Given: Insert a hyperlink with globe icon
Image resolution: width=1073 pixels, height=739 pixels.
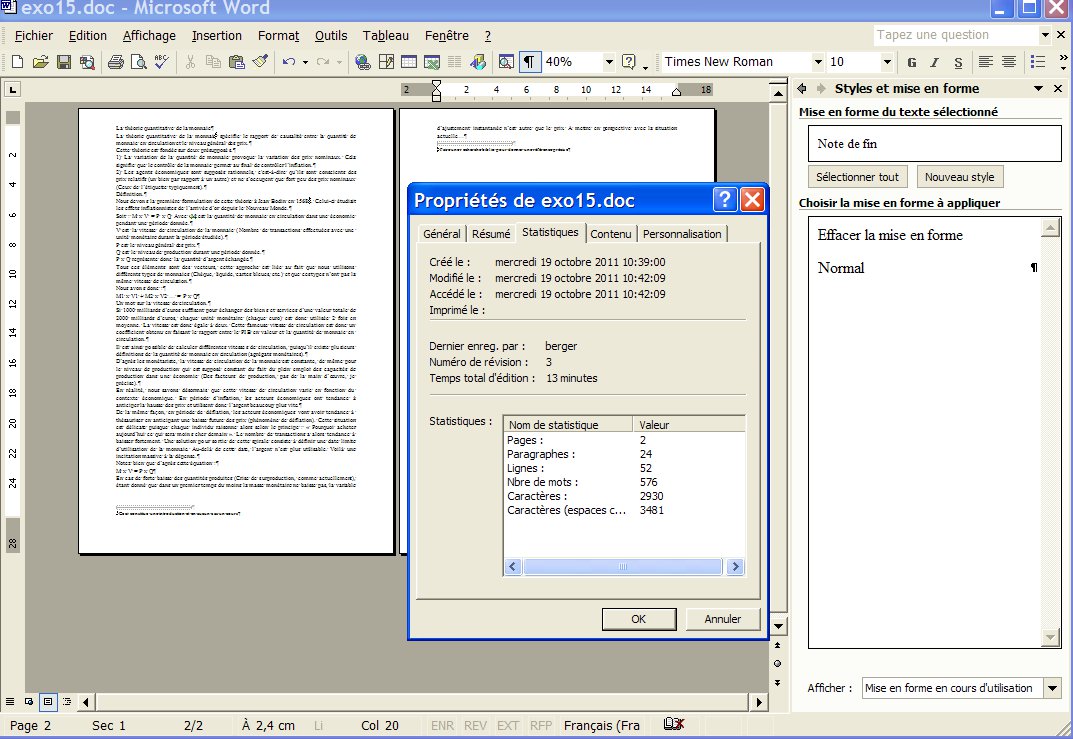Looking at the screenshot, I should coord(363,62).
